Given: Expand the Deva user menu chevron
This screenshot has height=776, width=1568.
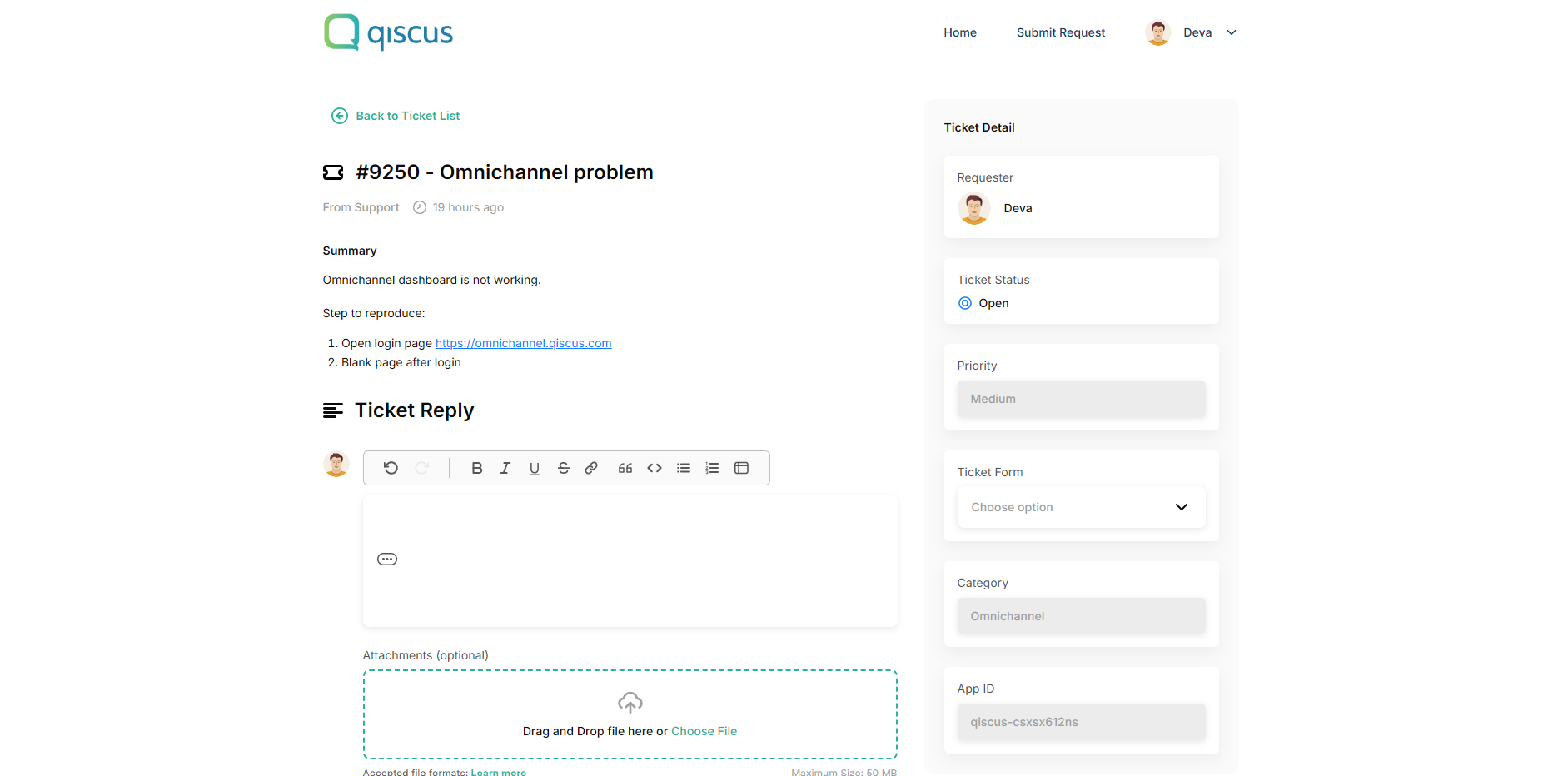Looking at the screenshot, I should pyautogui.click(x=1232, y=32).
